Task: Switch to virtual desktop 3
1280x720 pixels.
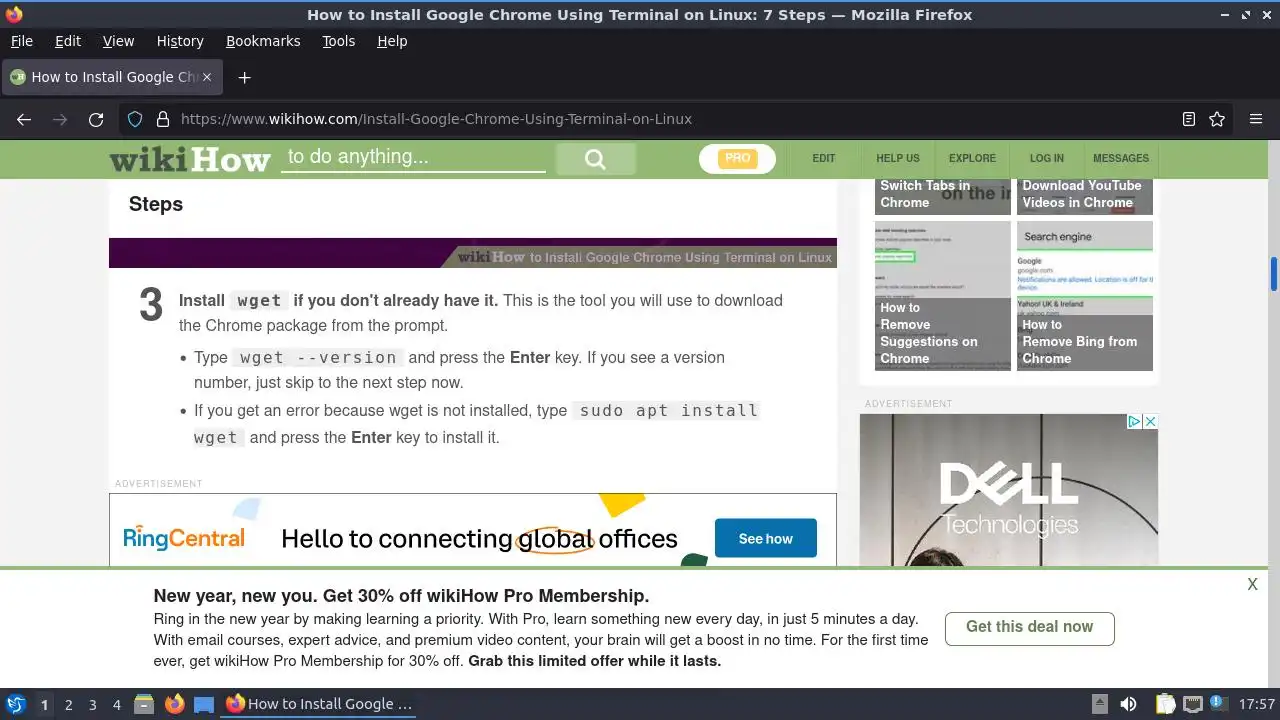Action: click(x=93, y=705)
